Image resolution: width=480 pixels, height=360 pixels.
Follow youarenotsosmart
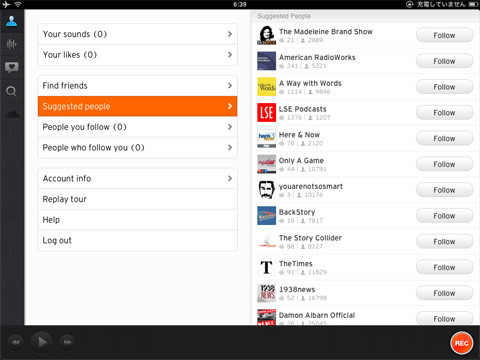tap(444, 190)
